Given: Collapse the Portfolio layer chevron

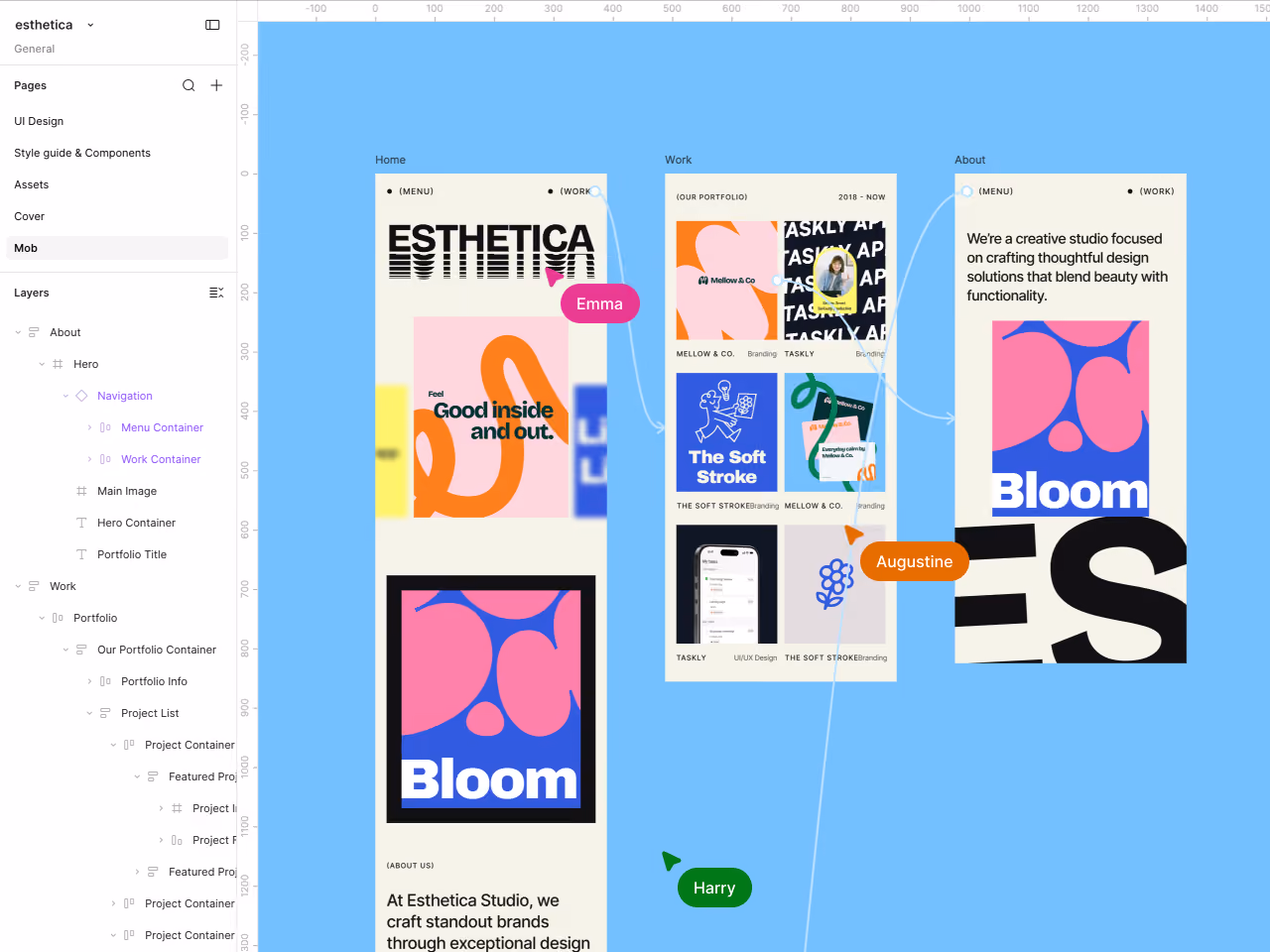Looking at the screenshot, I should pyautogui.click(x=42, y=618).
